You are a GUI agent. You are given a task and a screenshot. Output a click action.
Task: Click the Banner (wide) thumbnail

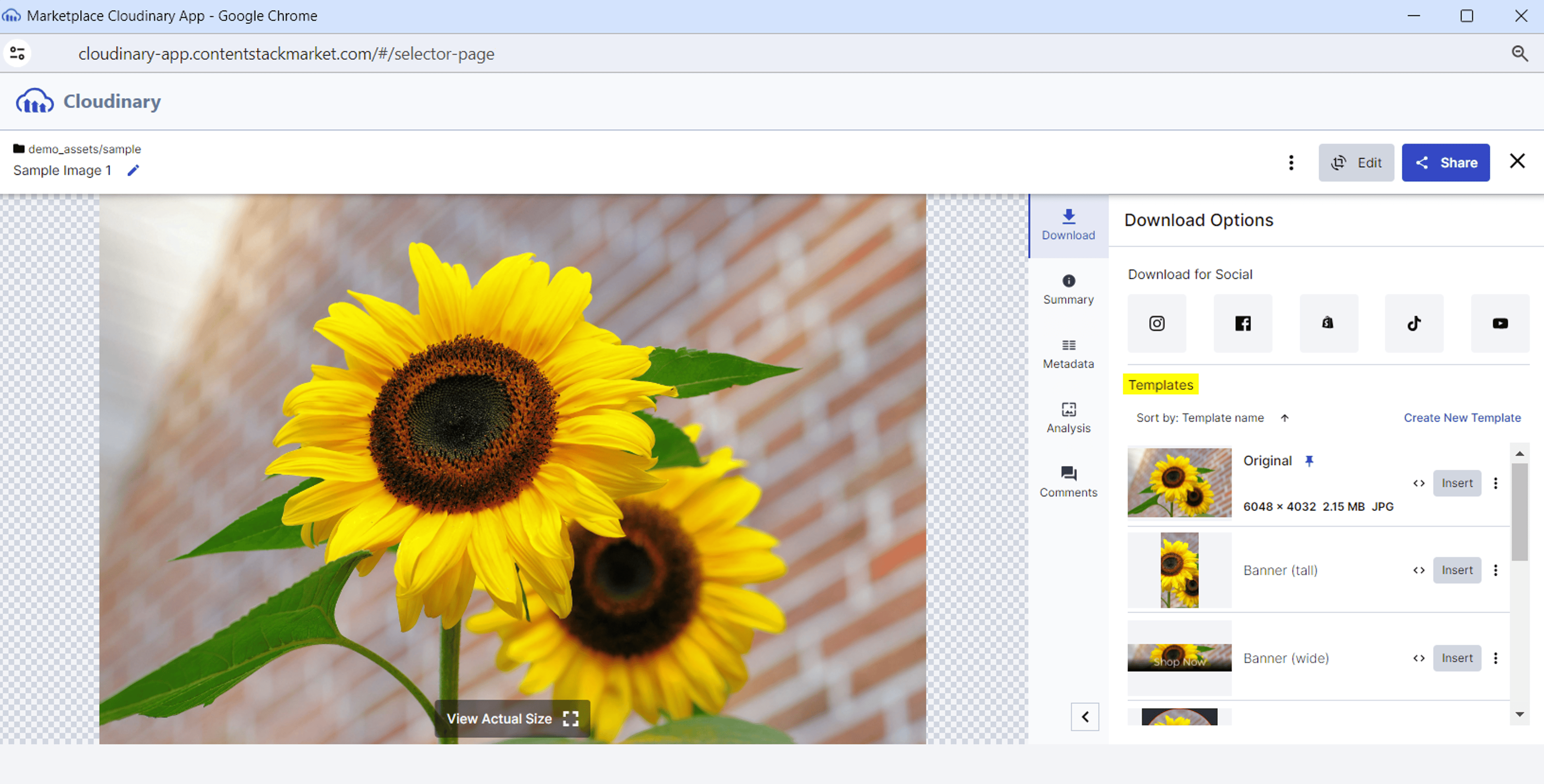1179,658
